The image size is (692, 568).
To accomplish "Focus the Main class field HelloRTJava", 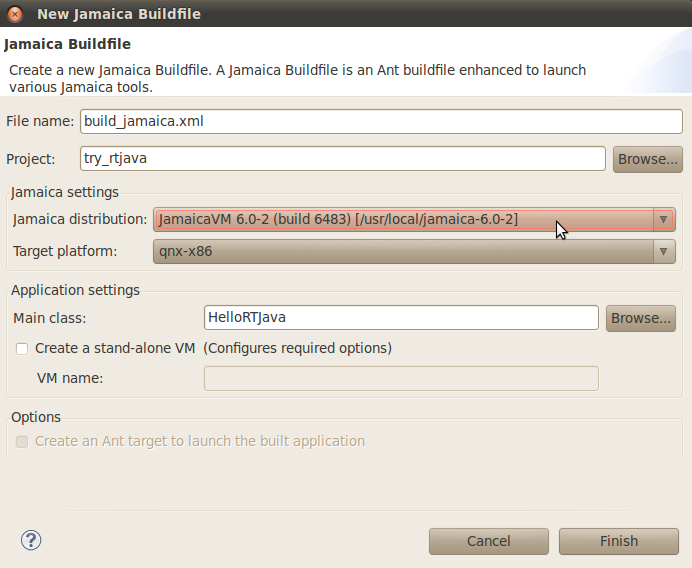I will coord(401,317).
